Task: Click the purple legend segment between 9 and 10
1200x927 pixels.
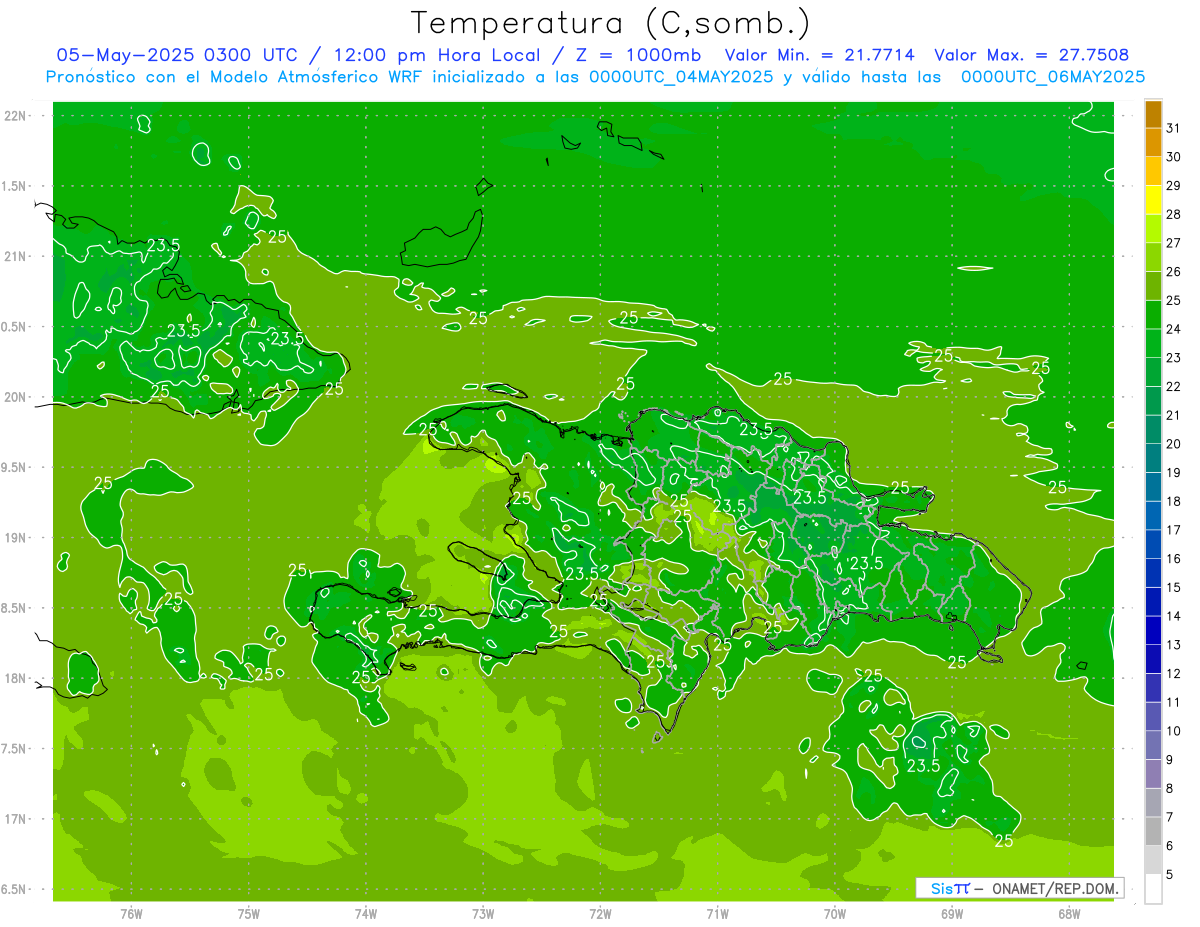Action: click(1153, 745)
